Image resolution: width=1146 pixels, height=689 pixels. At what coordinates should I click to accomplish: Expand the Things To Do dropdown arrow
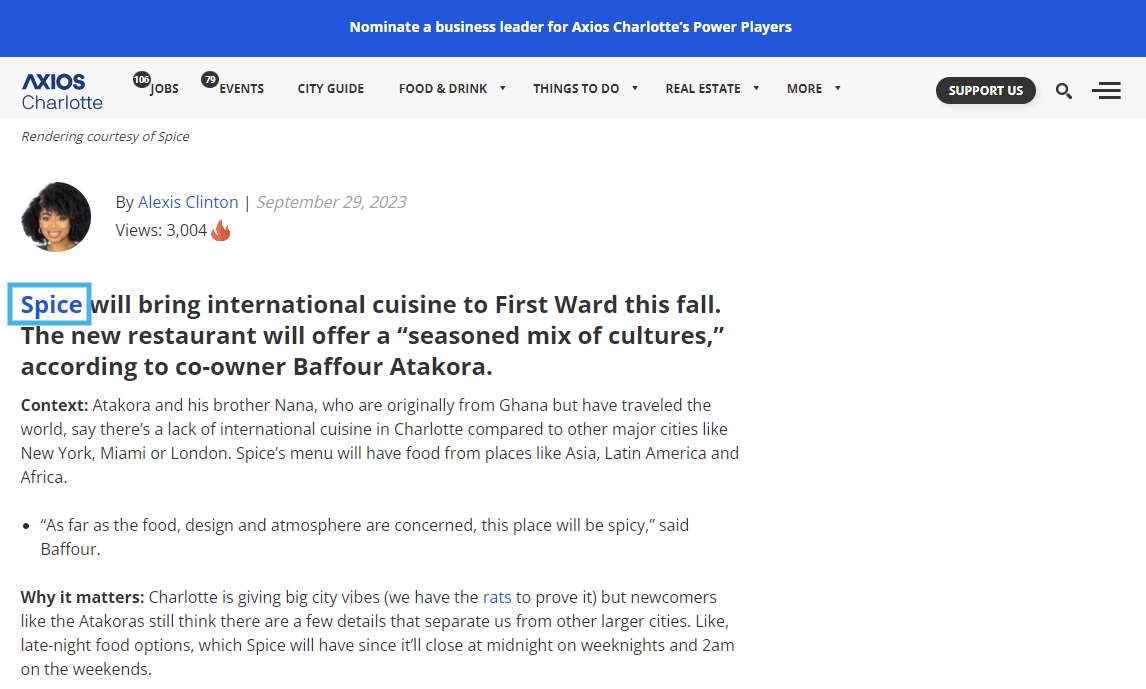point(635,88)
